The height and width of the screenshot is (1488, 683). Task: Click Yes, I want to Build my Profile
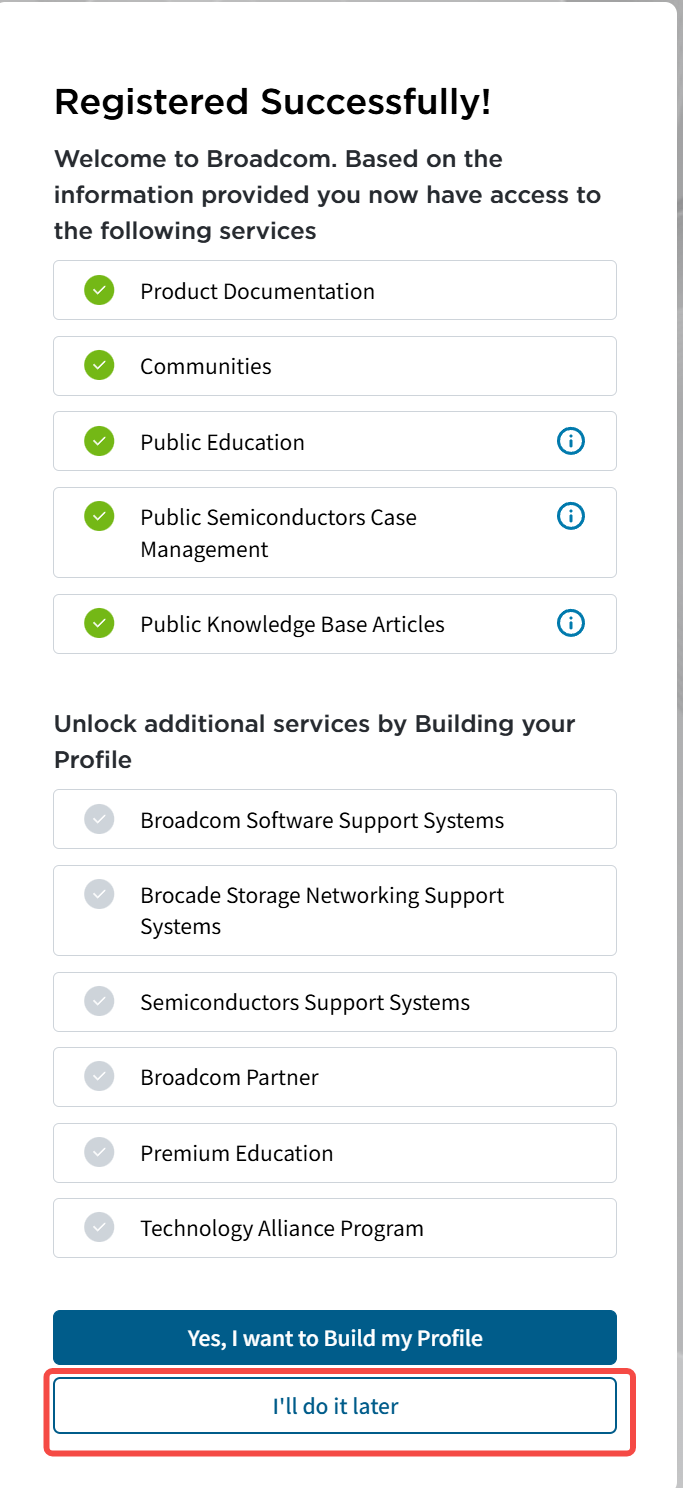pos(335,1337)
